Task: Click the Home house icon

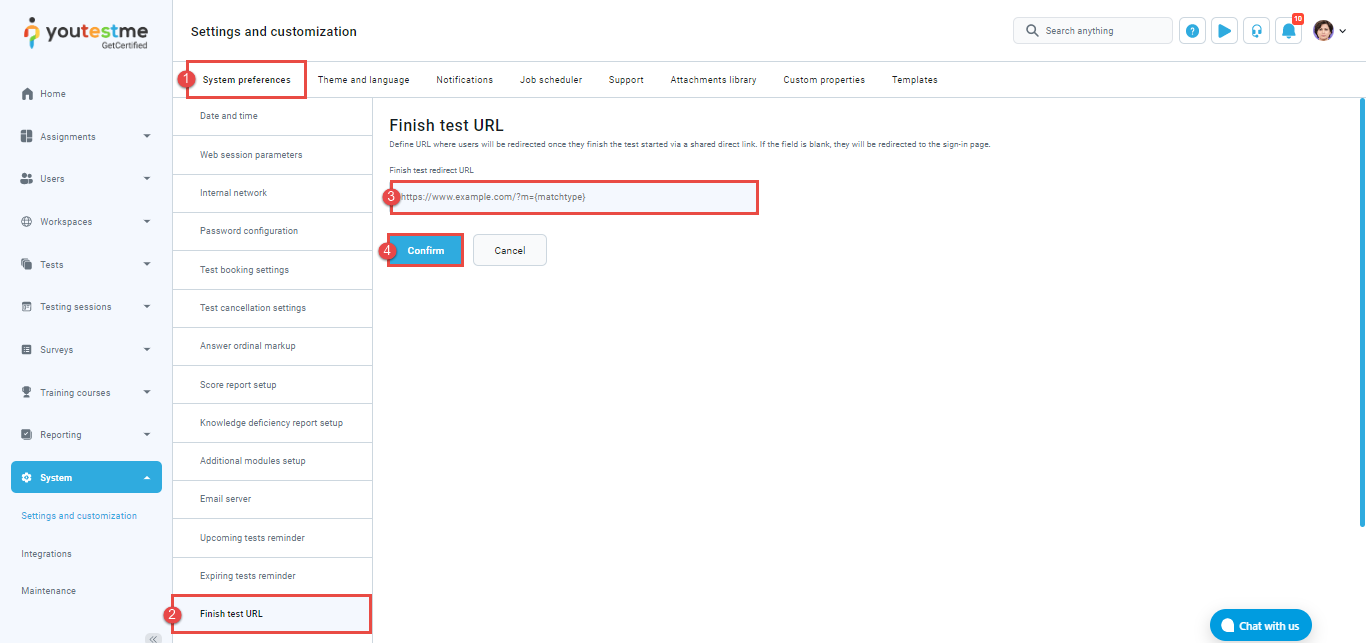Action: click(28, 94)
